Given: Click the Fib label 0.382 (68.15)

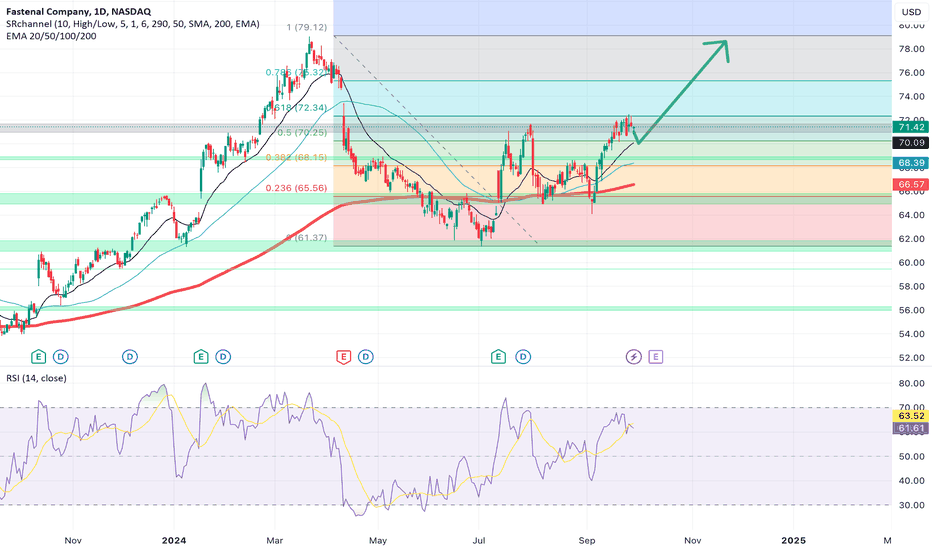Looking at the screenshot, I should point(296,158).
